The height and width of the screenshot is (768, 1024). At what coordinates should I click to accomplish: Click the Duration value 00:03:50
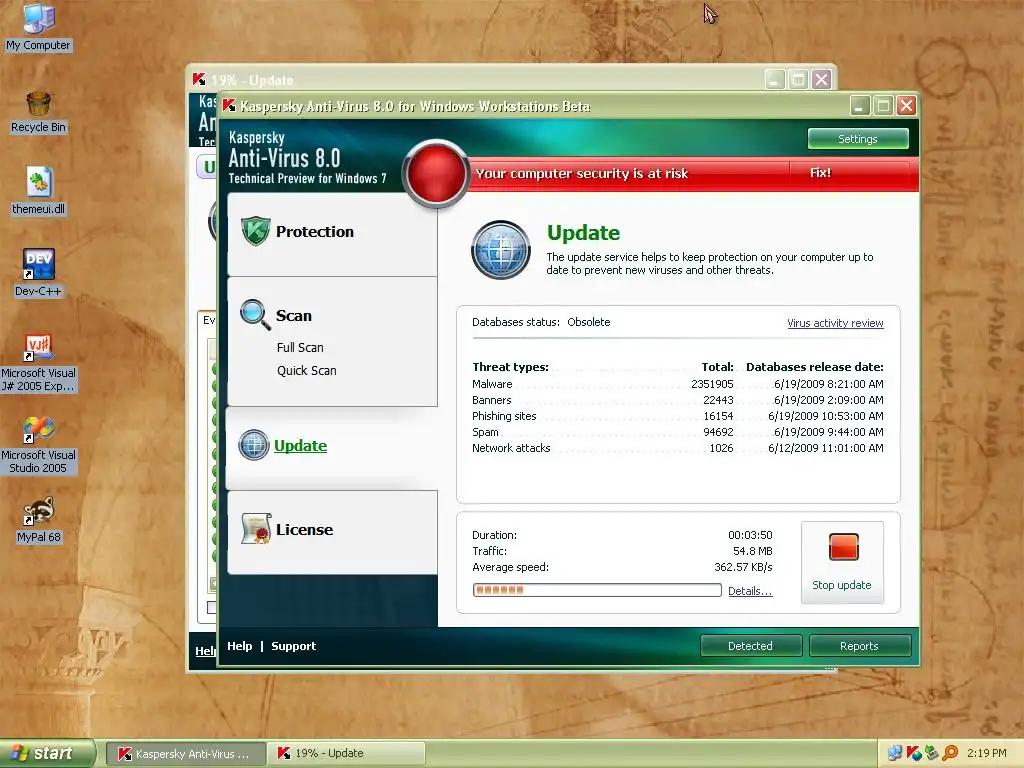pyautogui.click(x=750, y=535)
